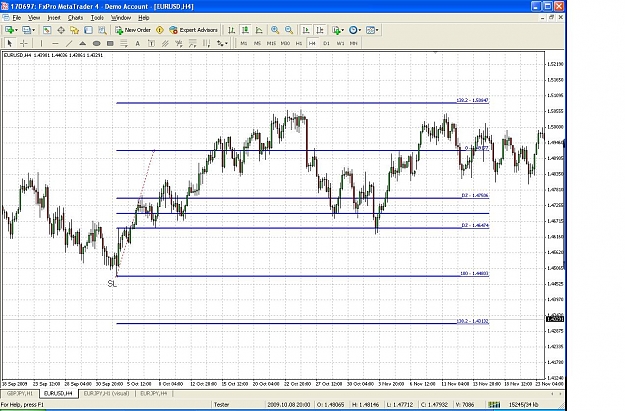Image resolution: width=625 pixels, height=411 pixels.
Task: Click the current price marker on price scale
Action: pyautogui.click(x=554, y=319)
